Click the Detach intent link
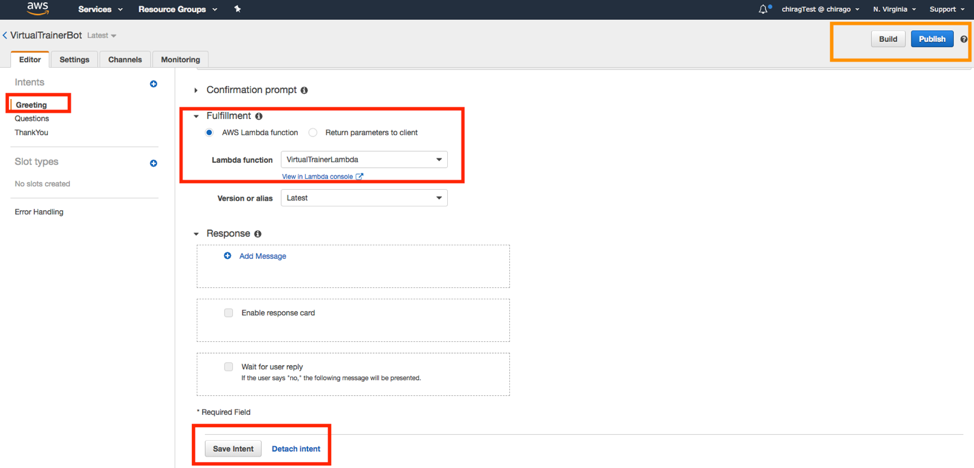 296,449
